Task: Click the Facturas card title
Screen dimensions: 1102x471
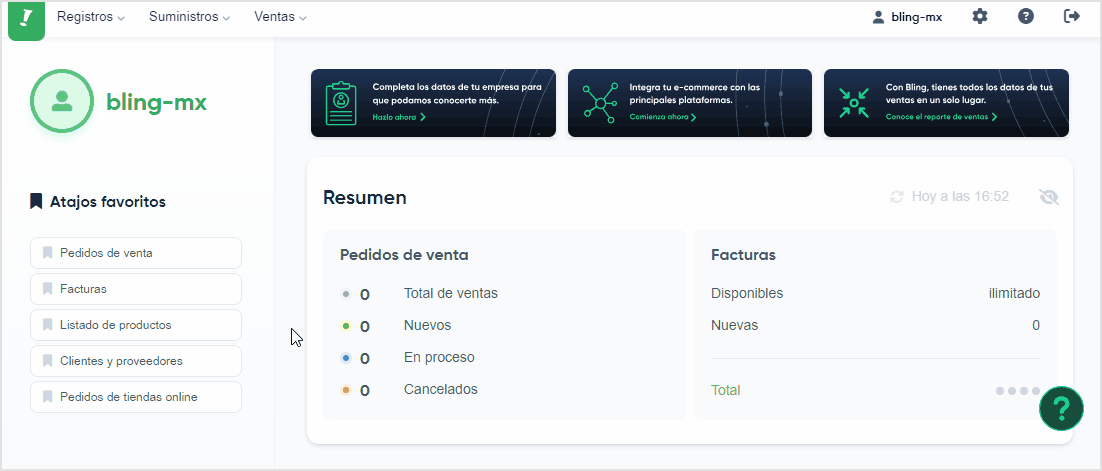Action: 743,255
